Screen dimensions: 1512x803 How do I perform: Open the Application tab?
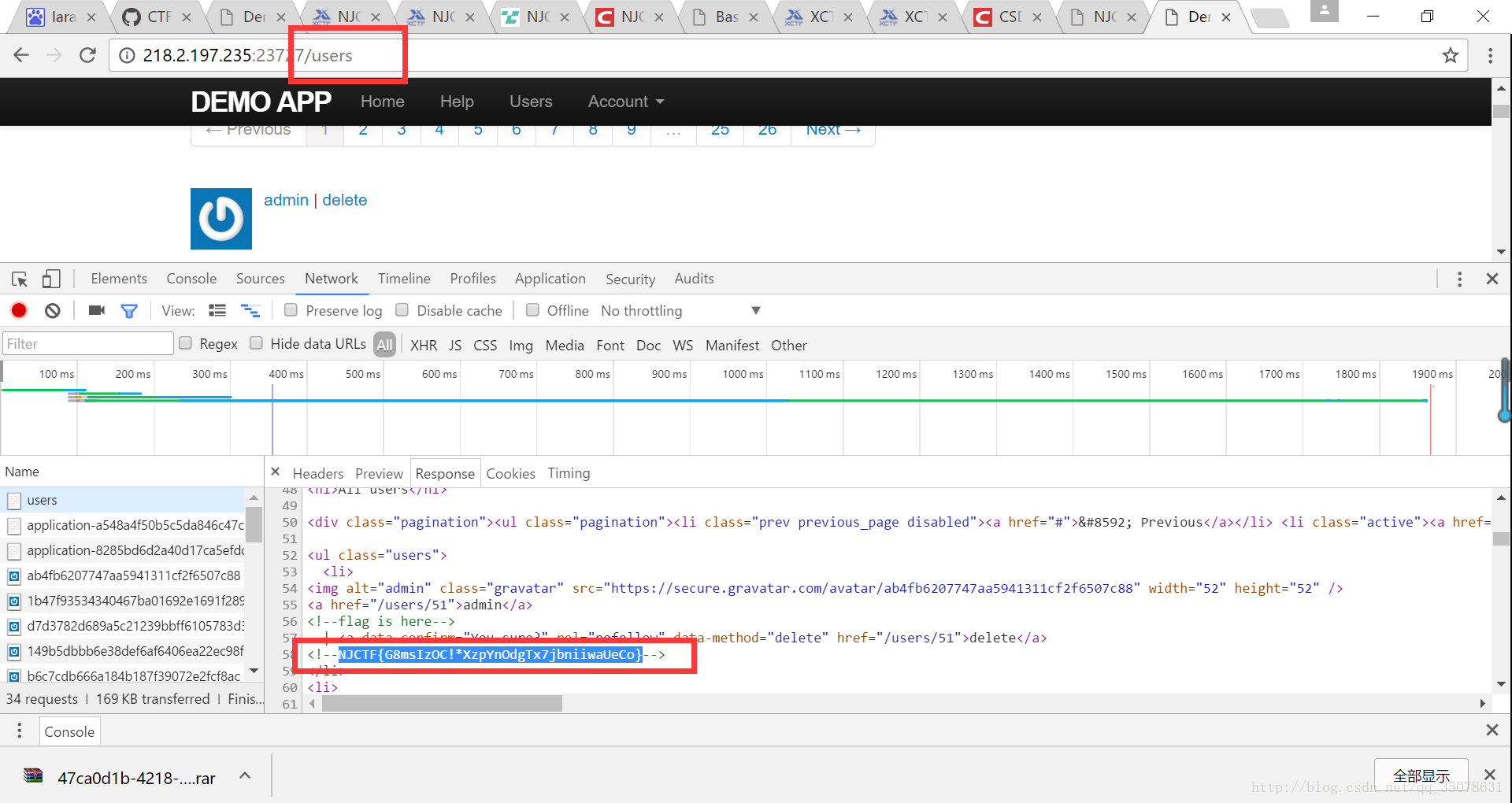click(550, 279)
